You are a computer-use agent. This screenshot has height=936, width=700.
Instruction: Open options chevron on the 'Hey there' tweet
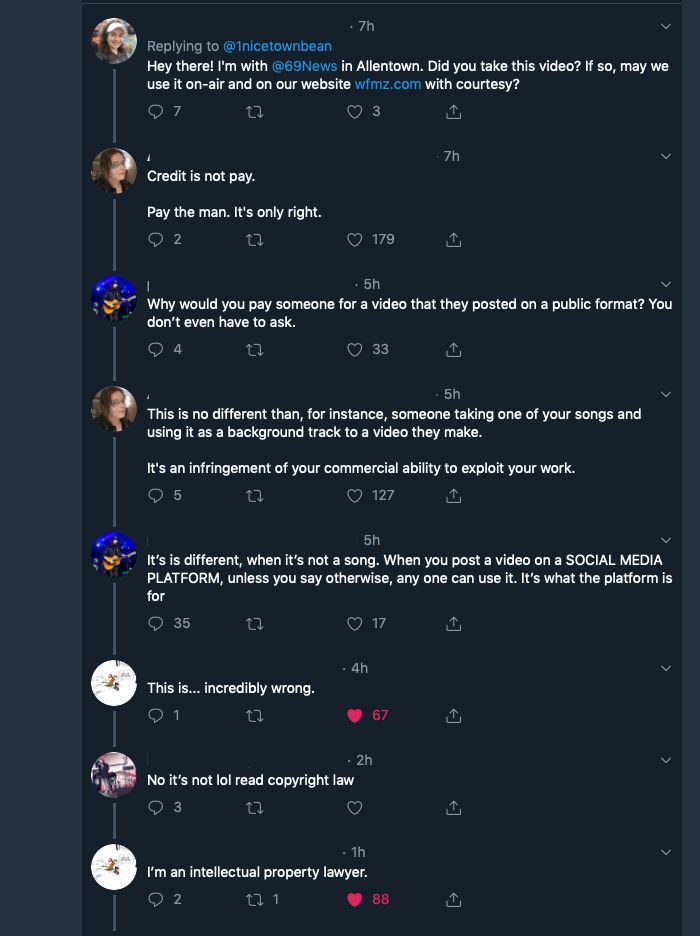tap(667, 26)
